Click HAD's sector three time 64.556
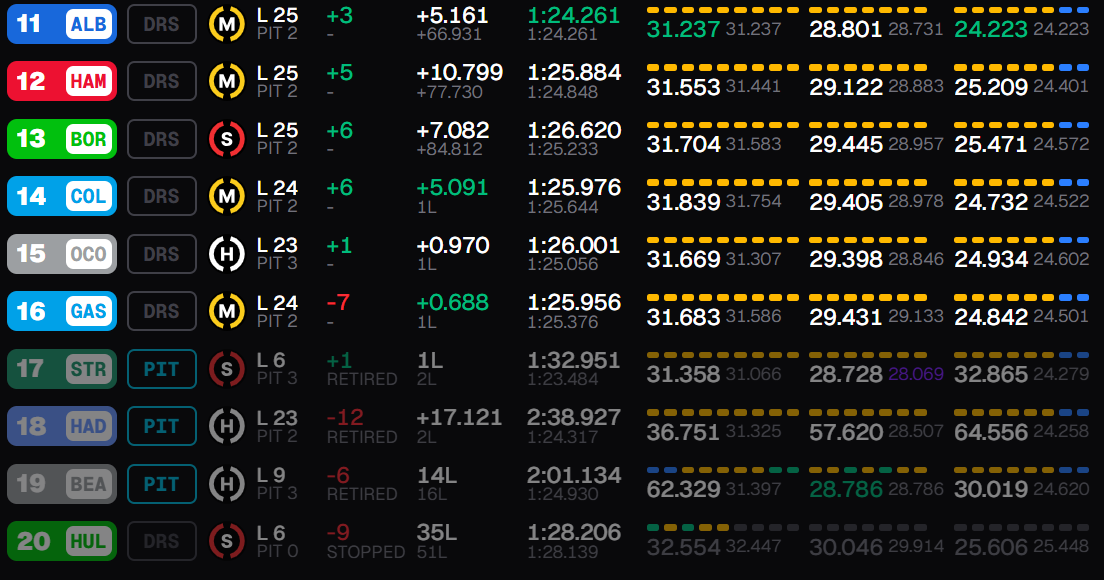 point(991,431)
